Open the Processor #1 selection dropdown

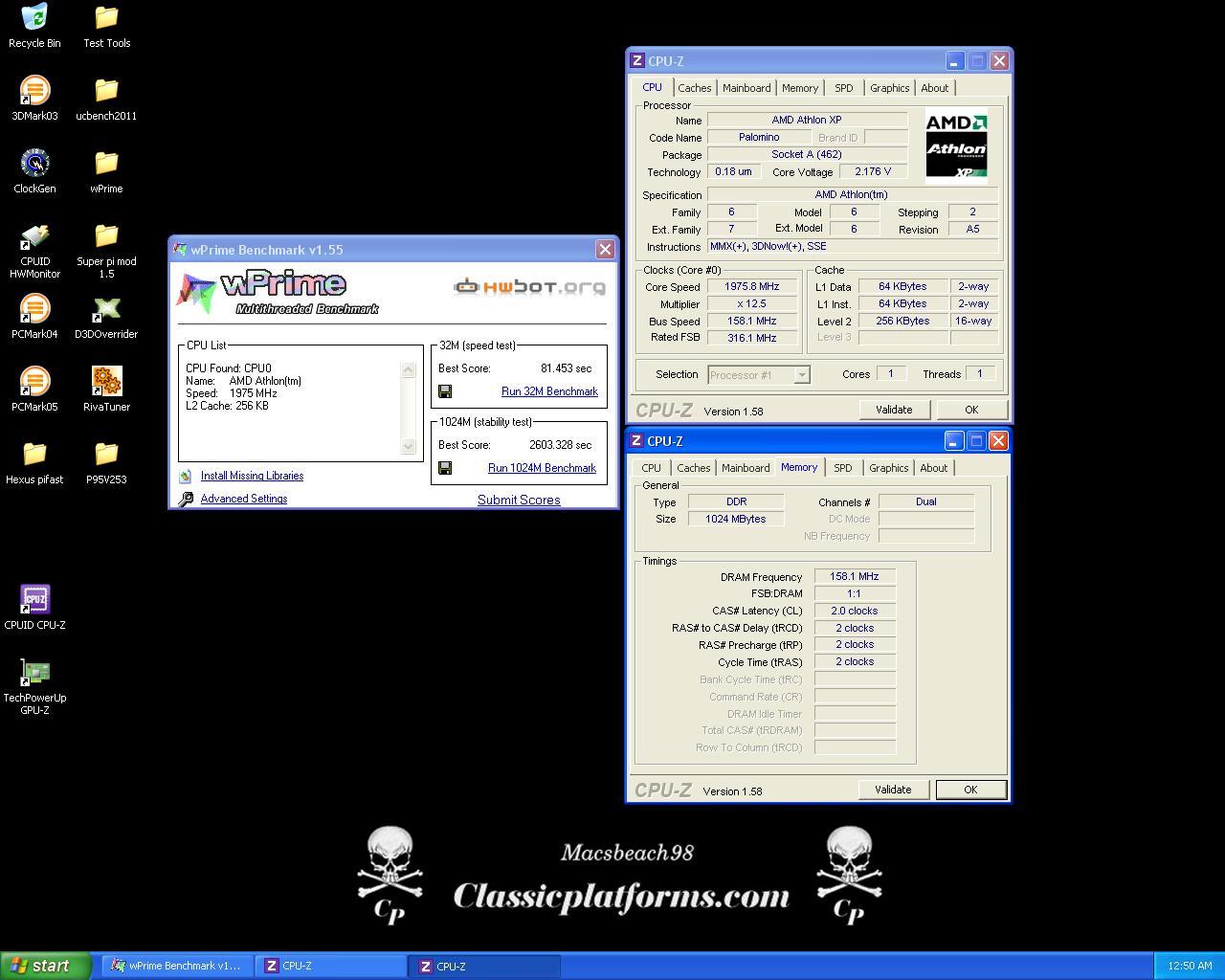click(x=759, y=375)
